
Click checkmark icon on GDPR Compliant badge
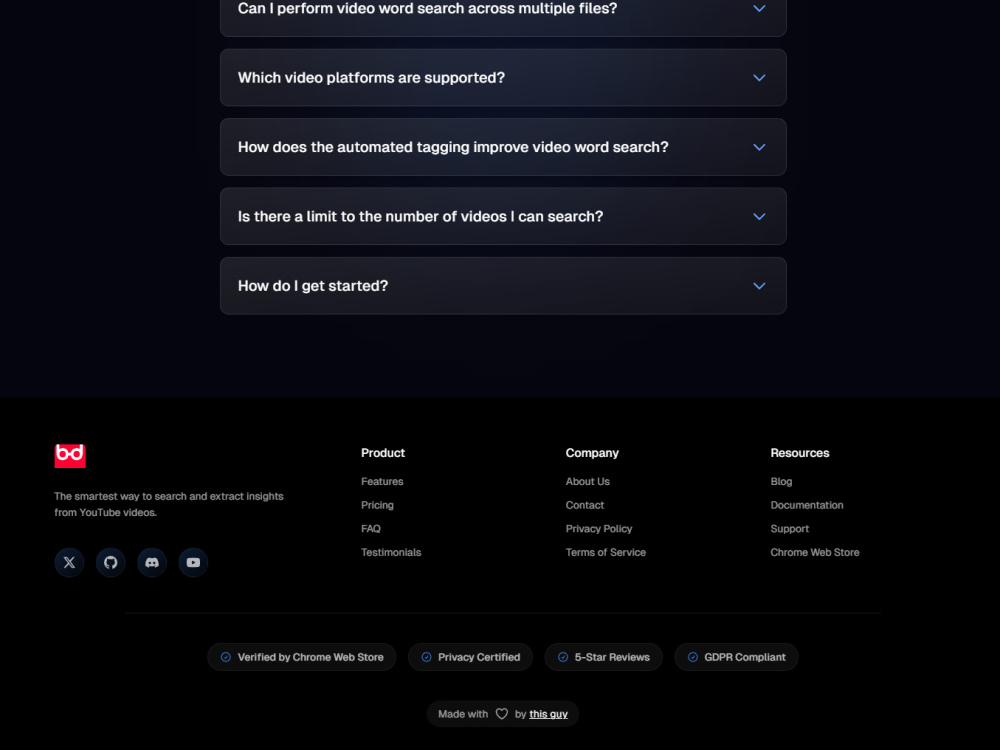pyautogui.click(x=693, y=657)
